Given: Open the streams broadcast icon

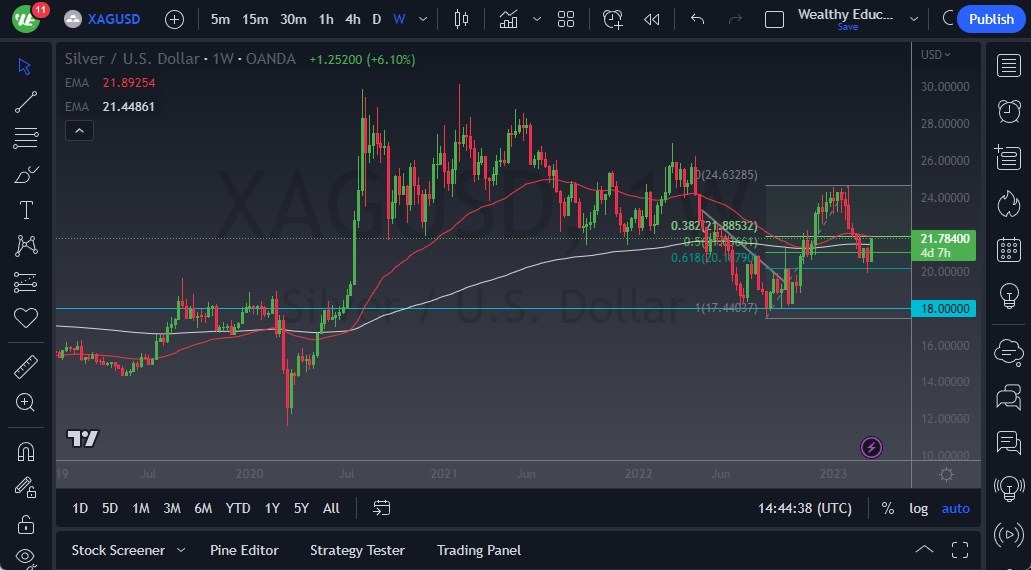Looking at the screenshot, I should pos(1009,534).
